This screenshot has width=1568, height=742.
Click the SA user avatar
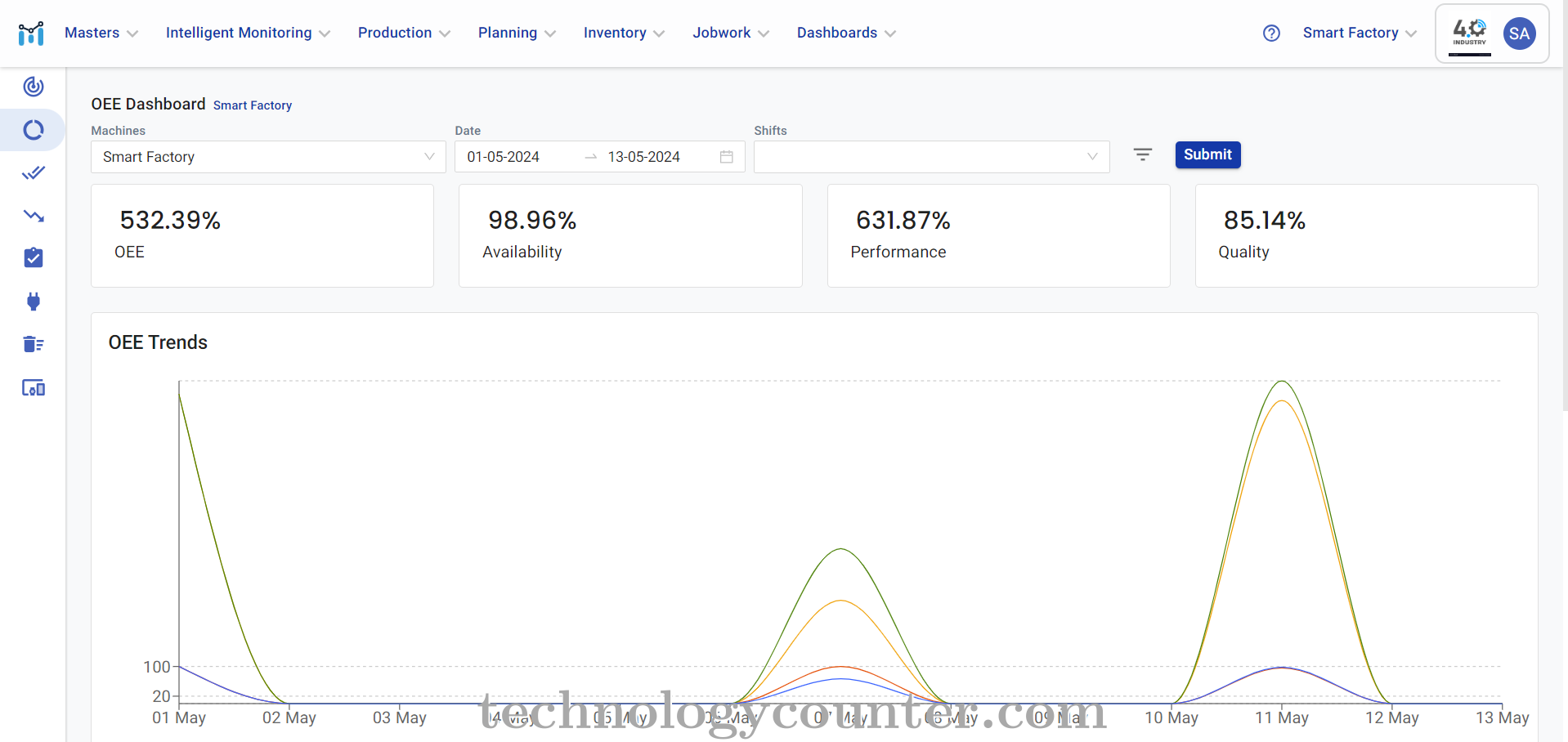pos(1519,34)
